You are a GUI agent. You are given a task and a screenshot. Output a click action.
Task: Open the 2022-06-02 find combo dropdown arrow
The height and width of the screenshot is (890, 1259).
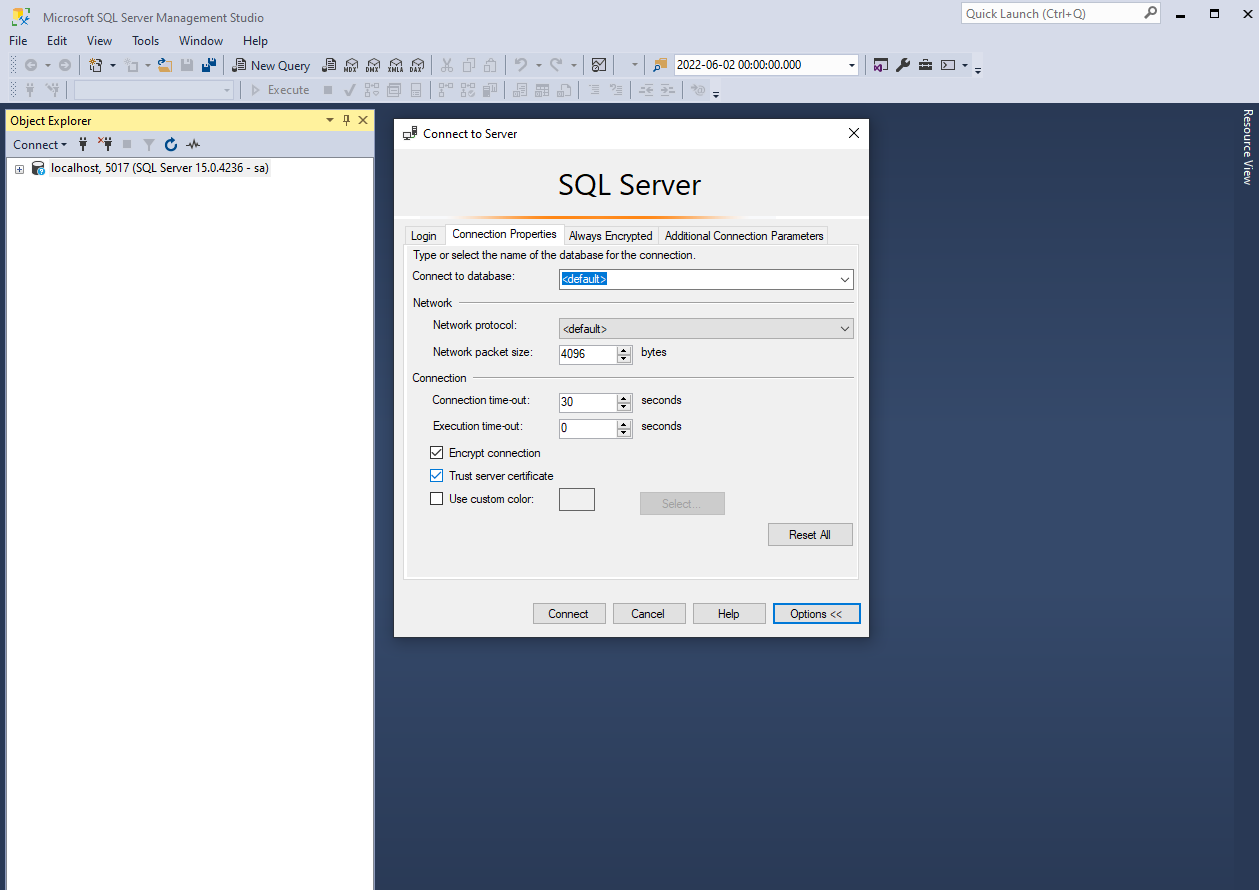click(852, 65)
